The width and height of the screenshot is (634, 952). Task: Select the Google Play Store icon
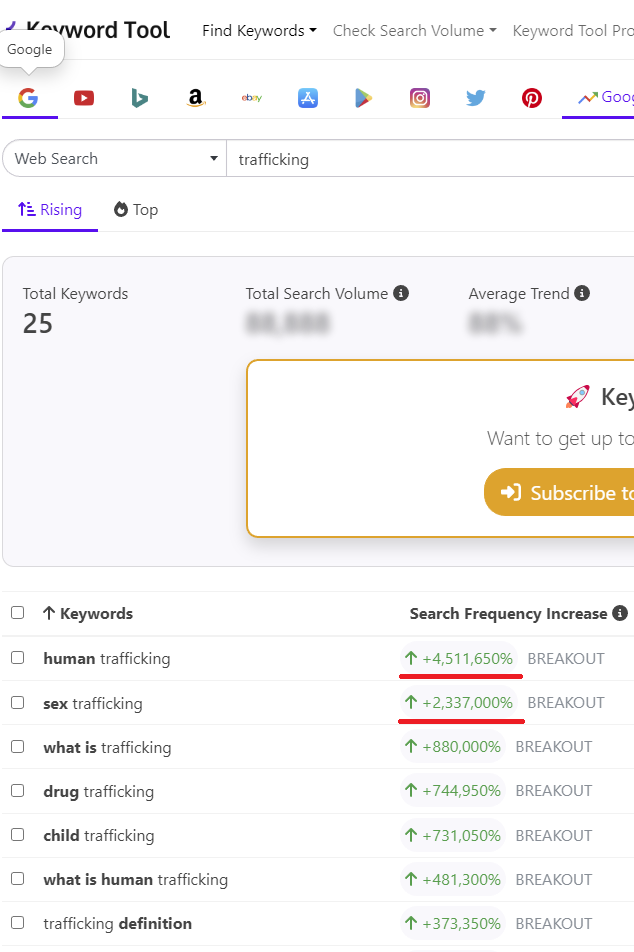(x=363, y=98)
